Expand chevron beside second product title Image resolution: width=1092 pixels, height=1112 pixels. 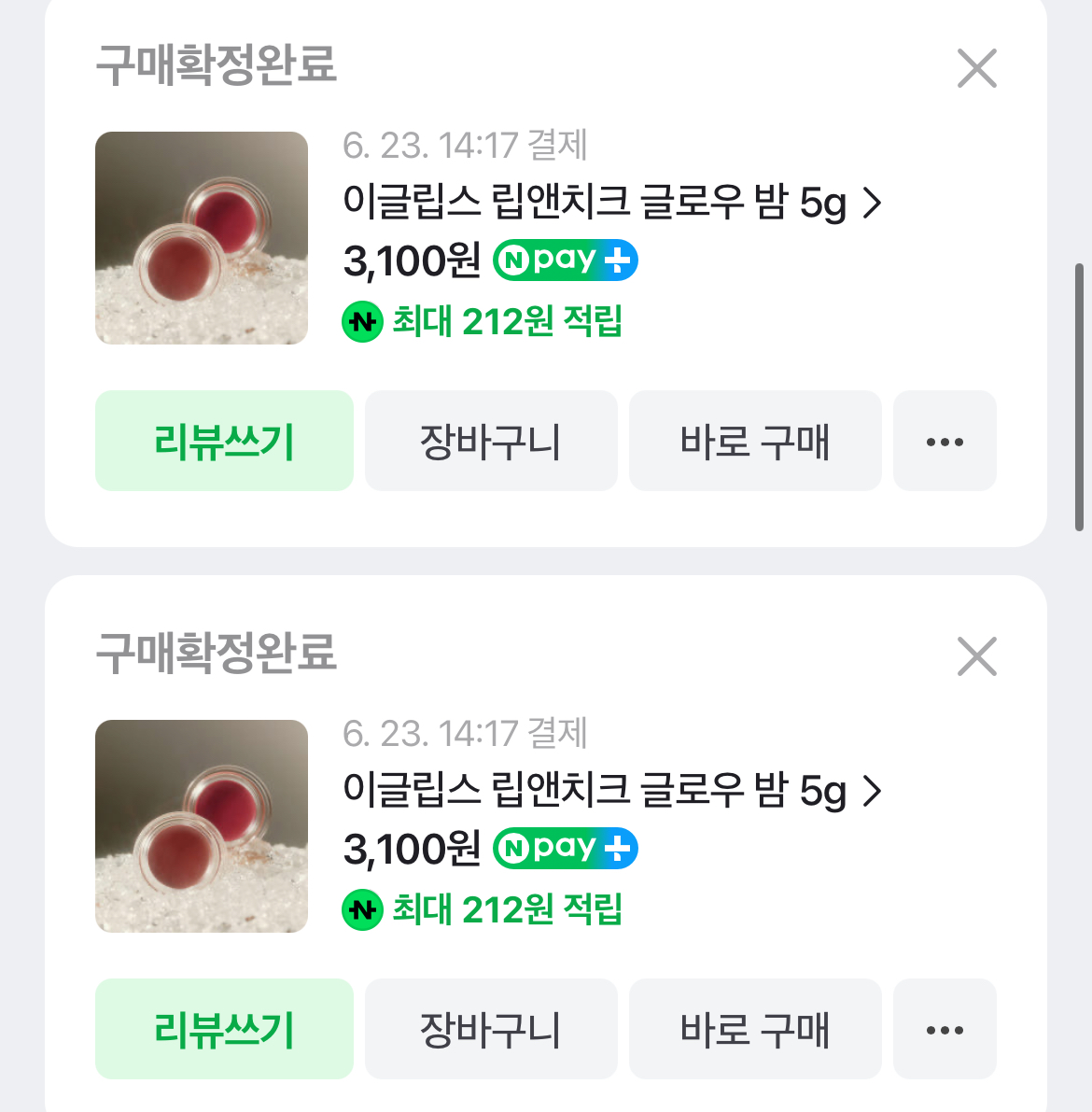(872, 791)
